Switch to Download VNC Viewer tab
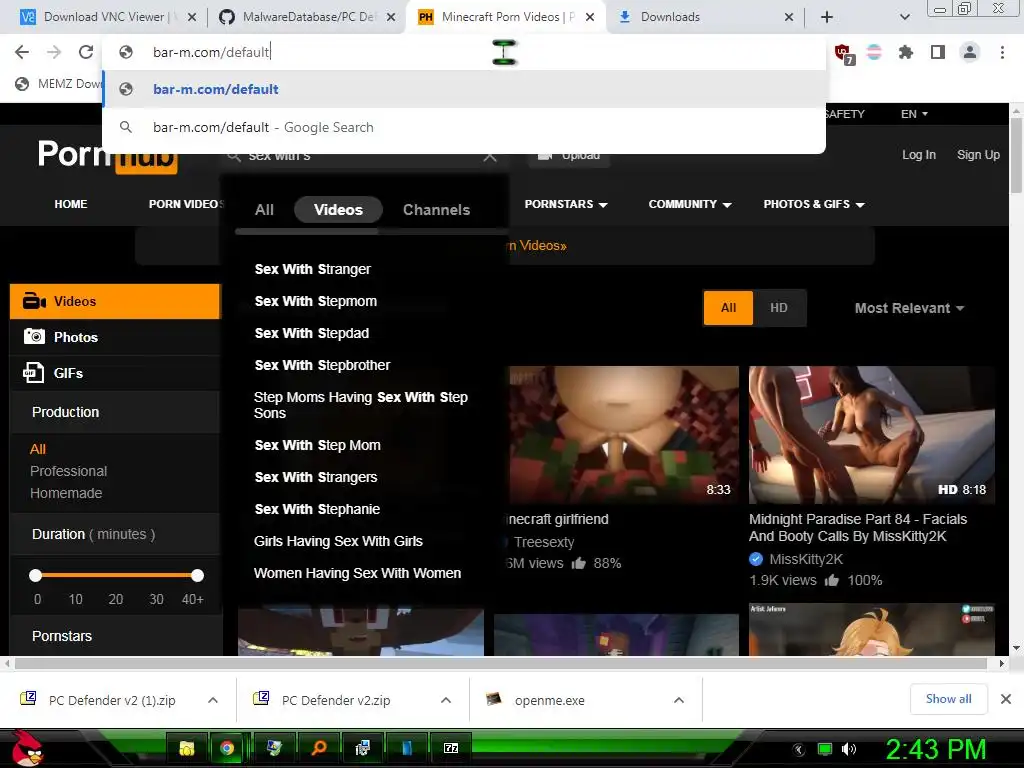Image resolution: width=1024 pixels, height=768 pixels. tap(103, 17)
